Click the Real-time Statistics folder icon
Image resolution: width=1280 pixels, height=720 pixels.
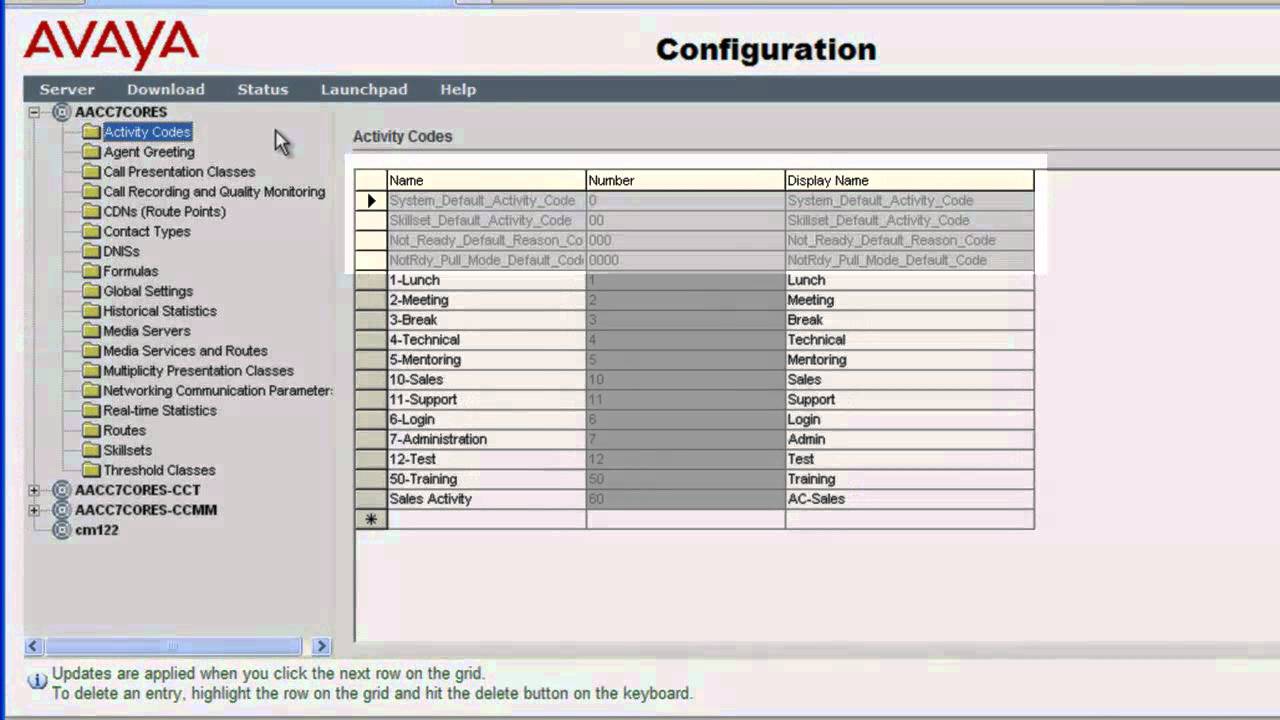click(x=91, y=410)
